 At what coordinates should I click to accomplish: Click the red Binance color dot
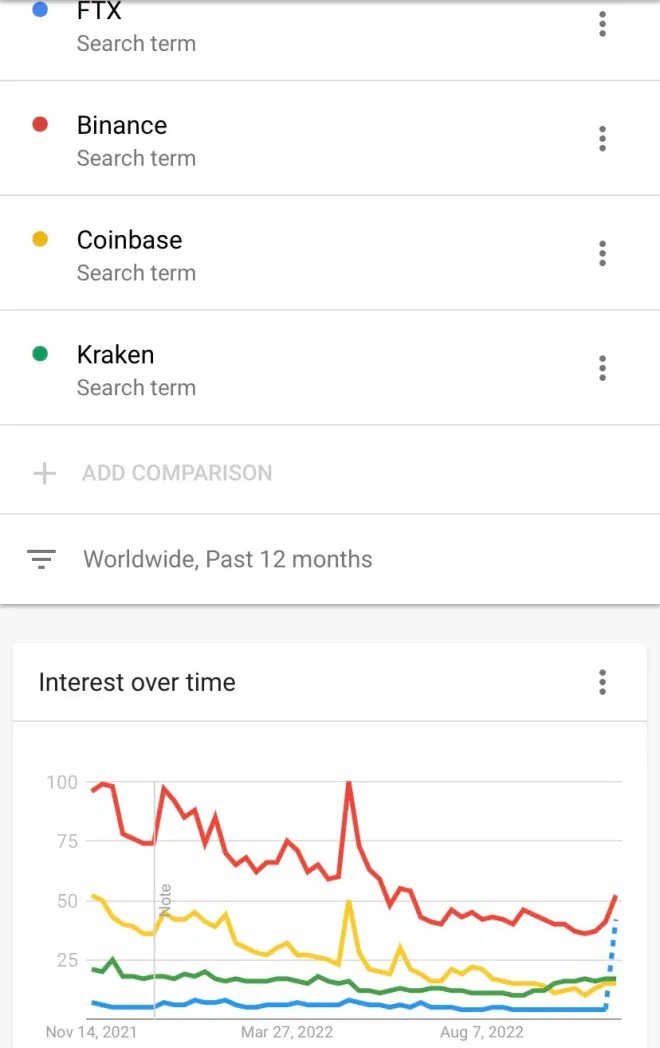click(x=40, y=125)
